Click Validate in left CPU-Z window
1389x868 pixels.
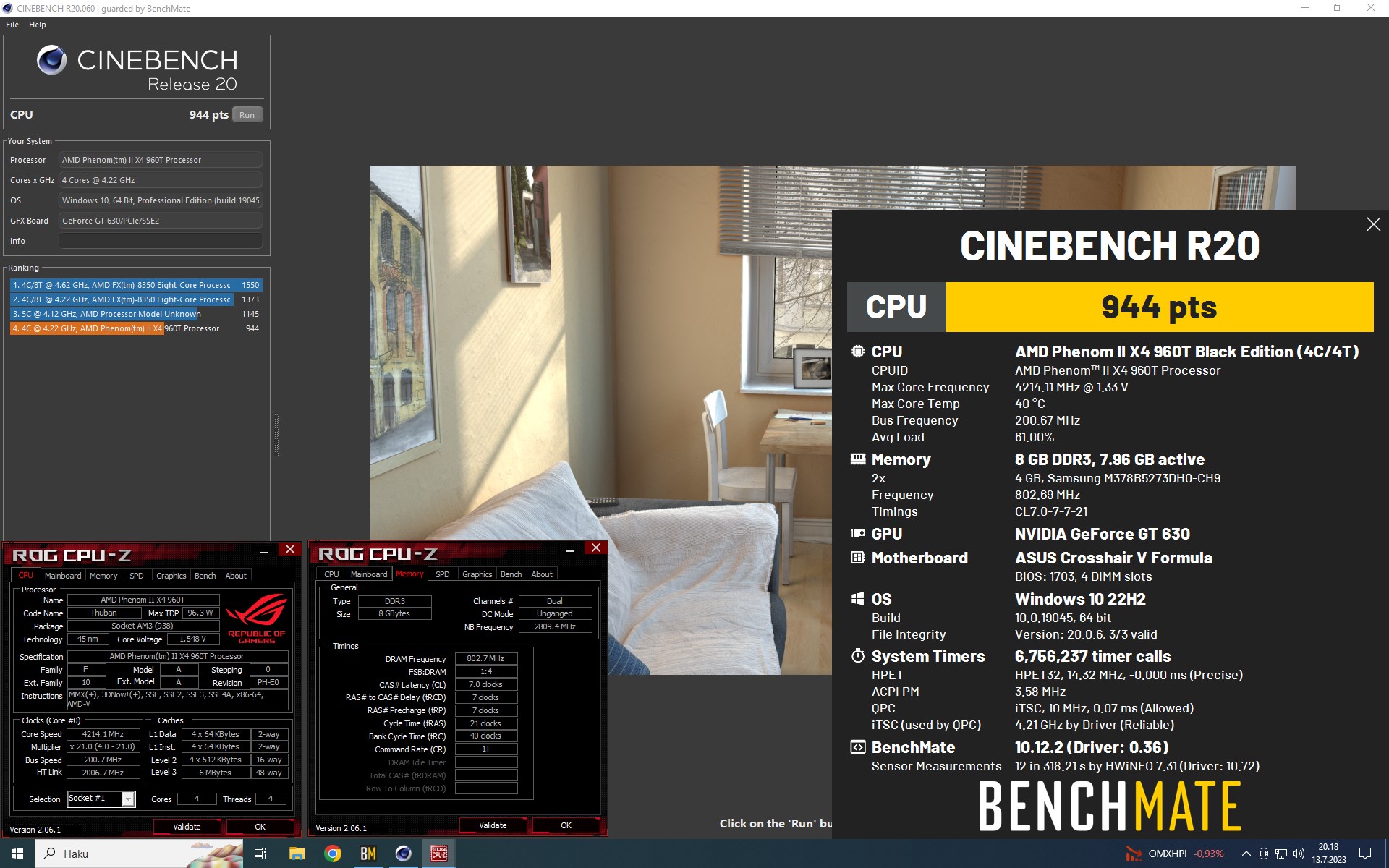click(187, 827)
